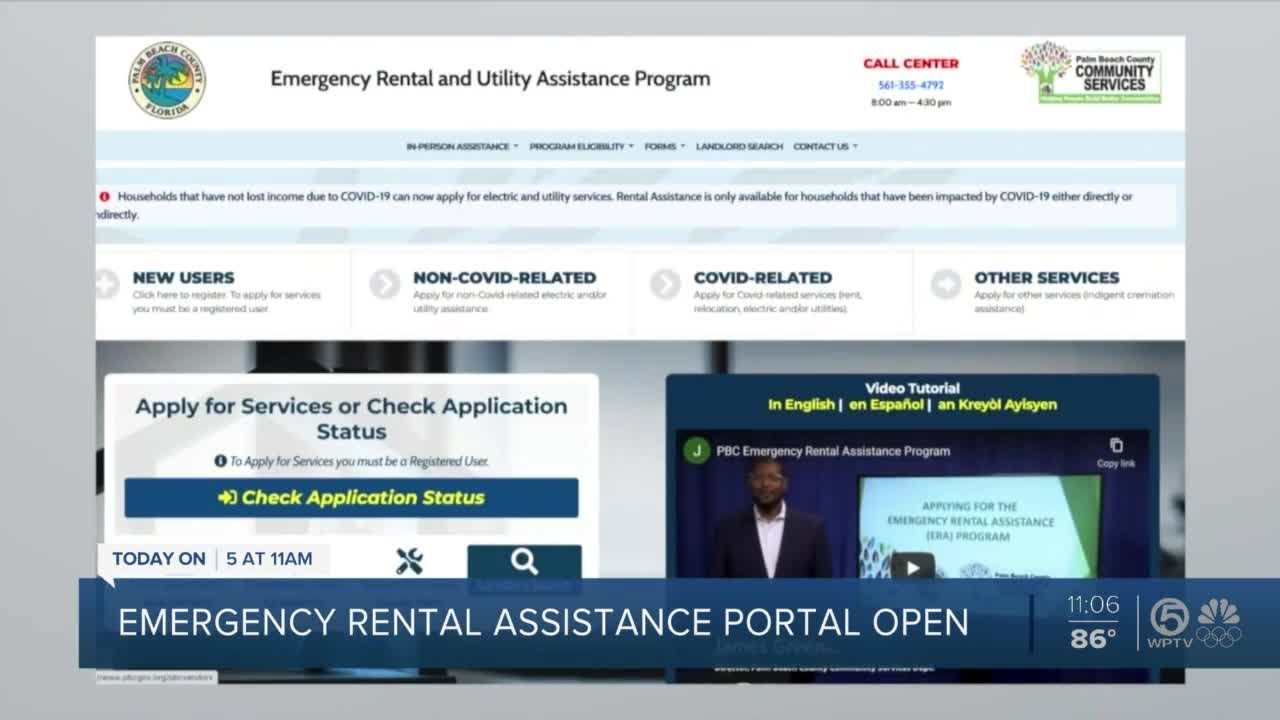
Task: Click the arrow icon beside Covid-Related
Action: pyautogui.click(x=665, y=285)
